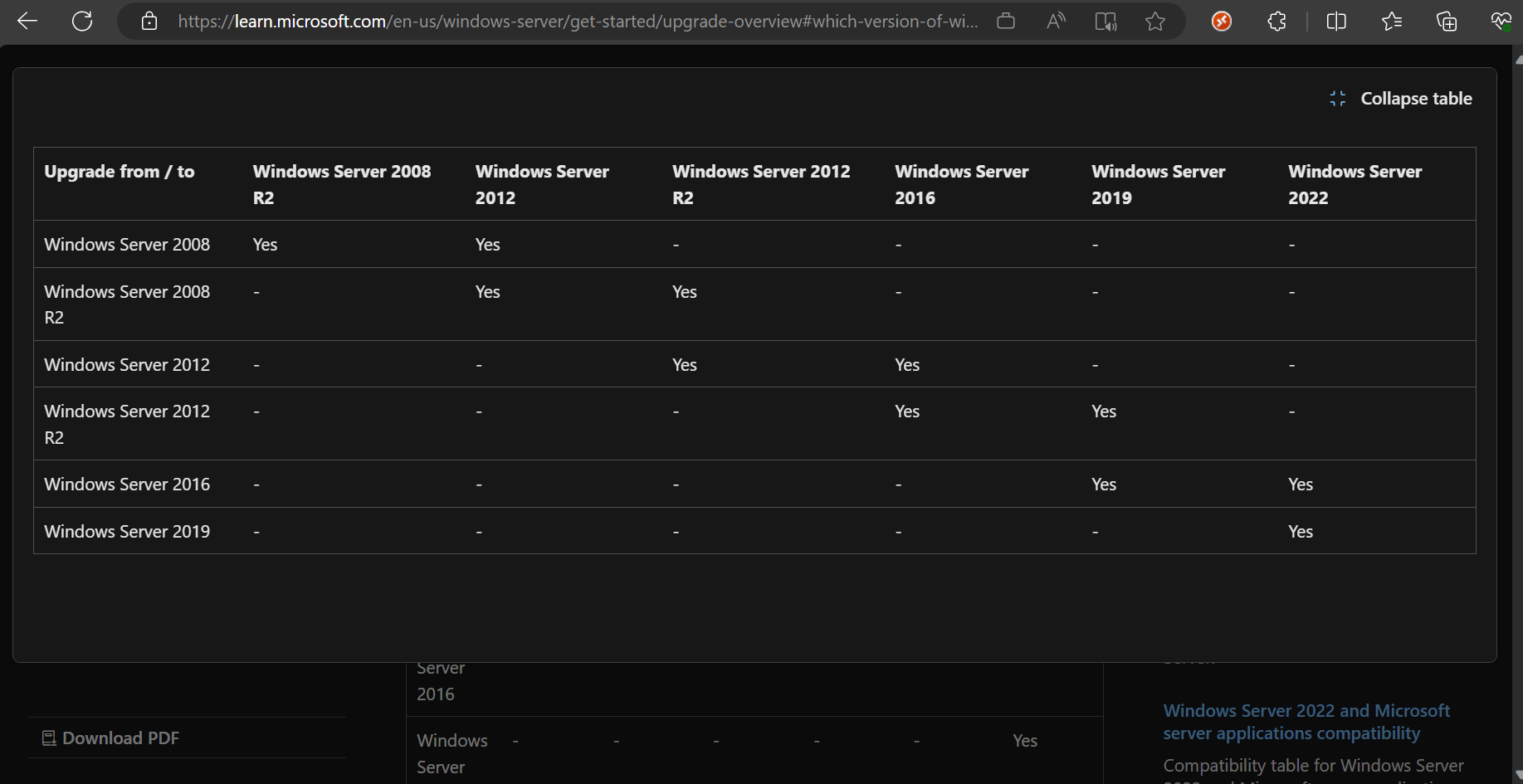Click "Yes" for Server 2008 to Server 2012

(488, 245)
